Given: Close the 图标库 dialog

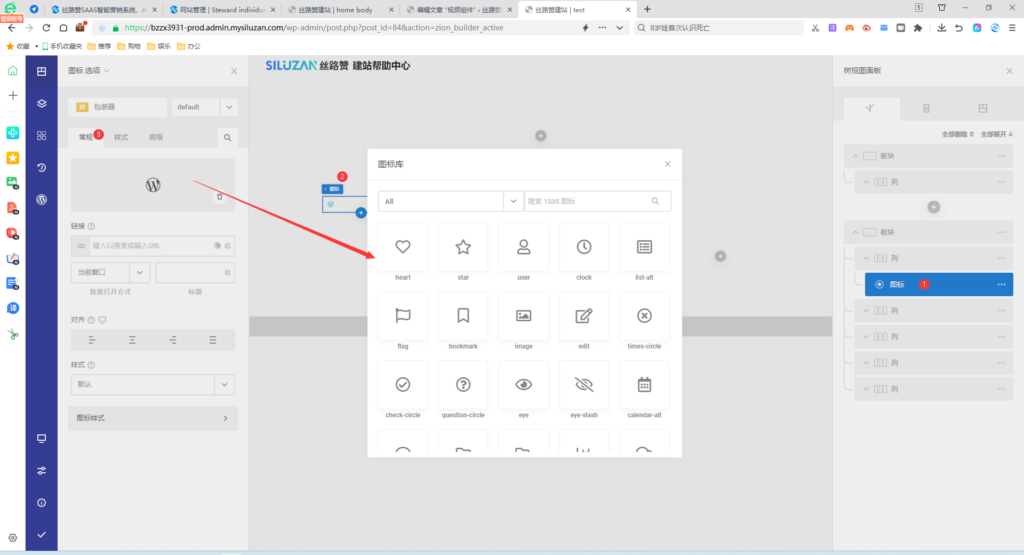Looking at the screenshot, I should 668,163.
